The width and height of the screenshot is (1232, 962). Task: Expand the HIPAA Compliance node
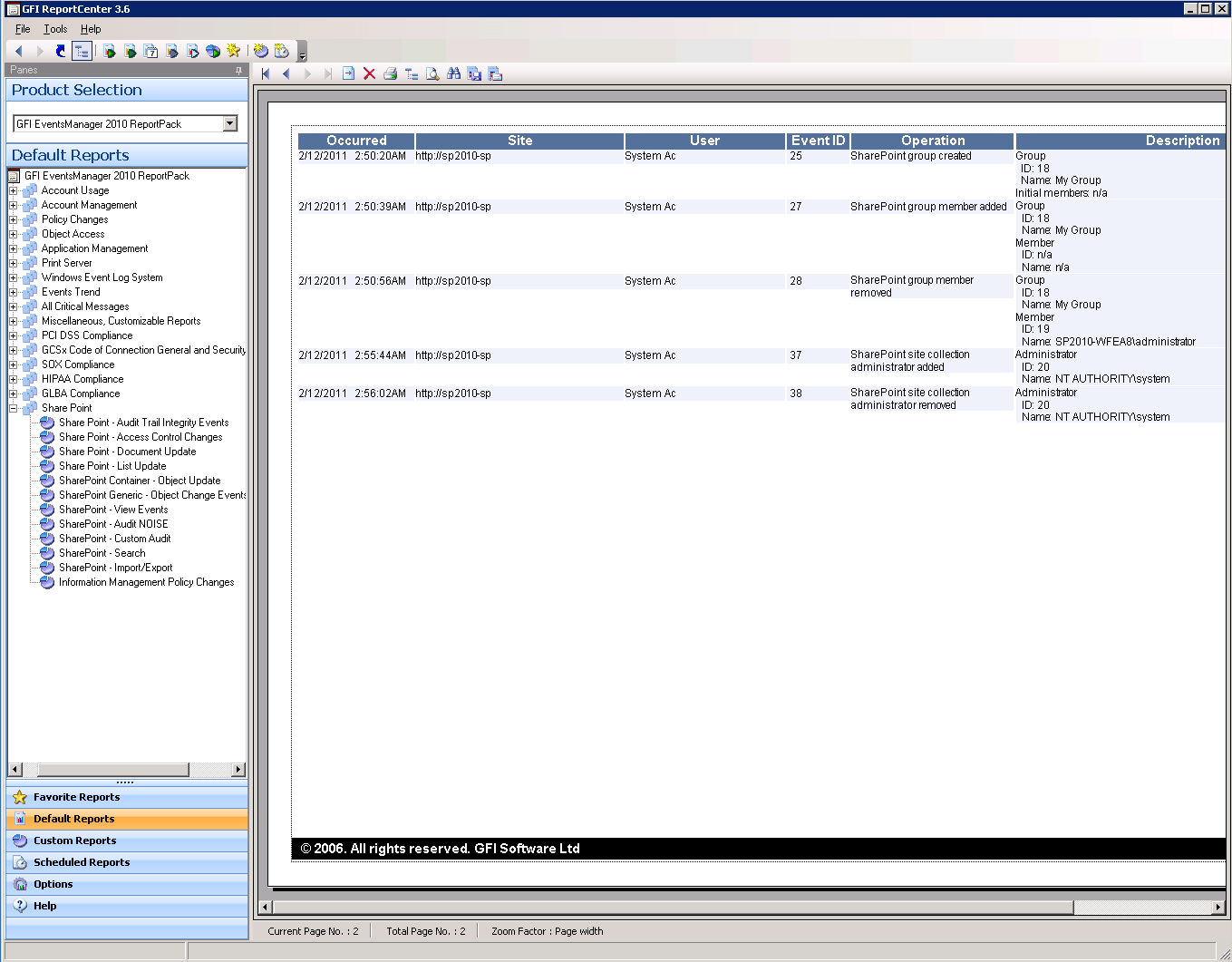(x=14, y=379)
